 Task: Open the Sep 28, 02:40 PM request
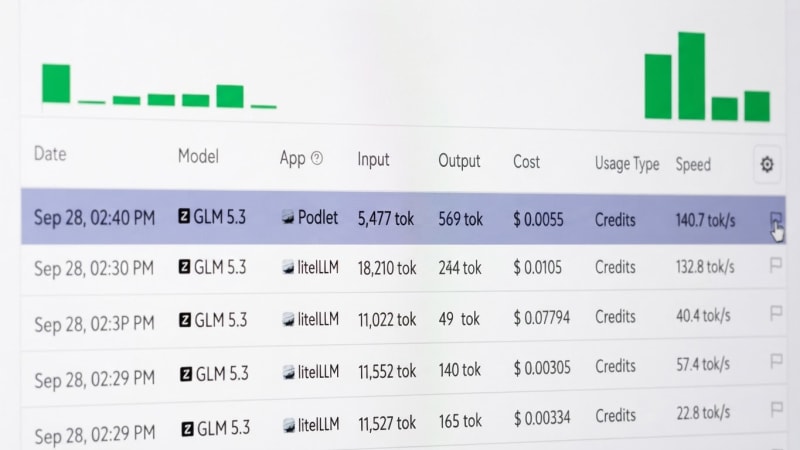click(403, 217)
